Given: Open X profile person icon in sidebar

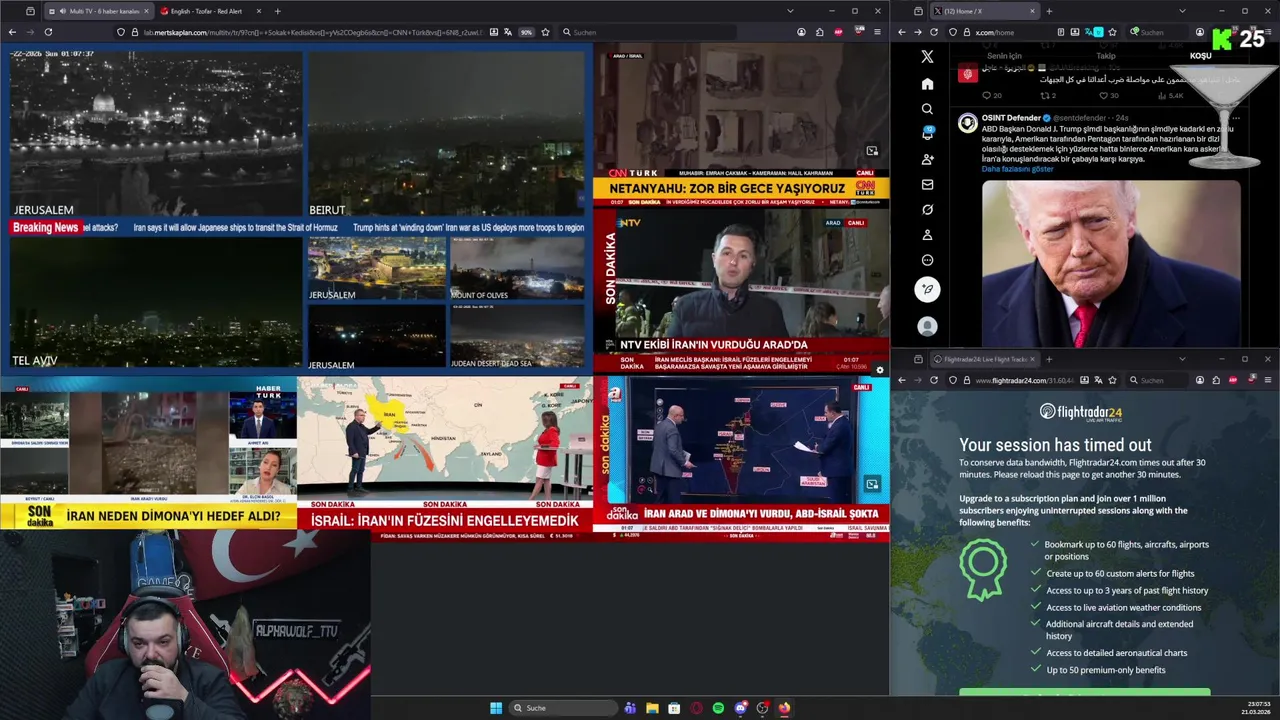Looking at the screenshot, I should click(927, 235).
